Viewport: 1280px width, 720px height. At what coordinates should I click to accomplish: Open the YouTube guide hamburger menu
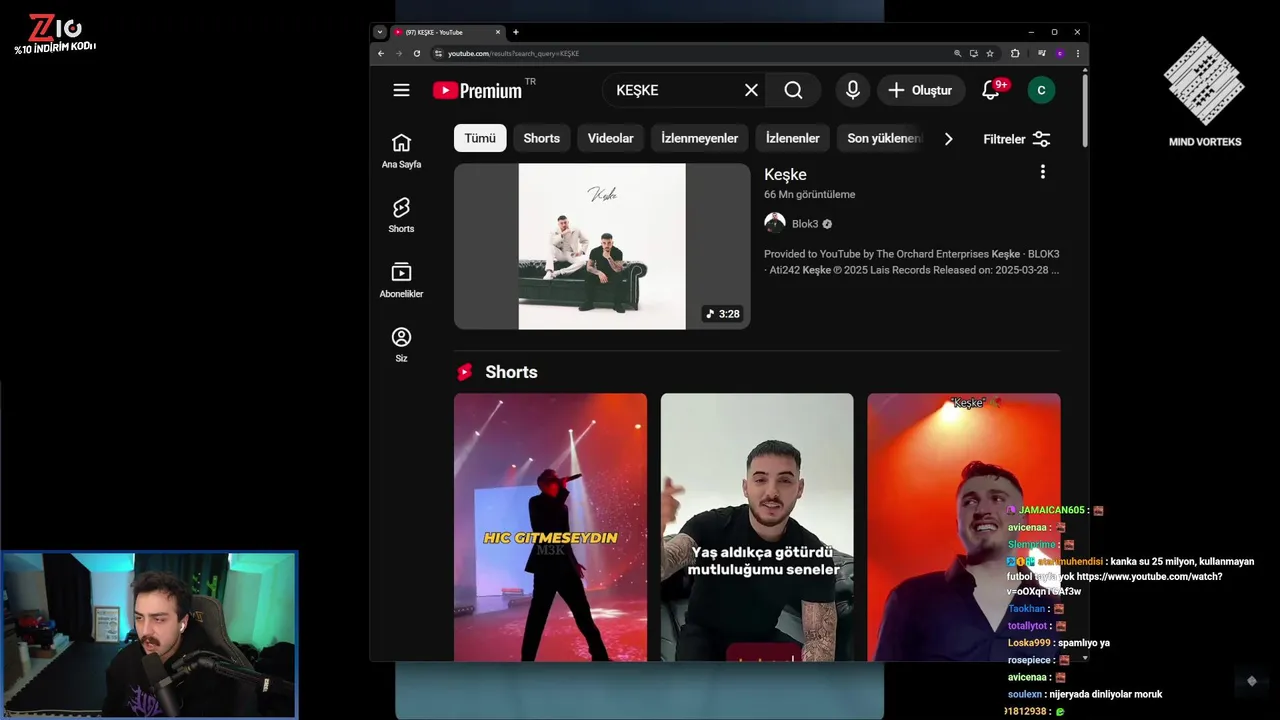[x=401, y=90]
